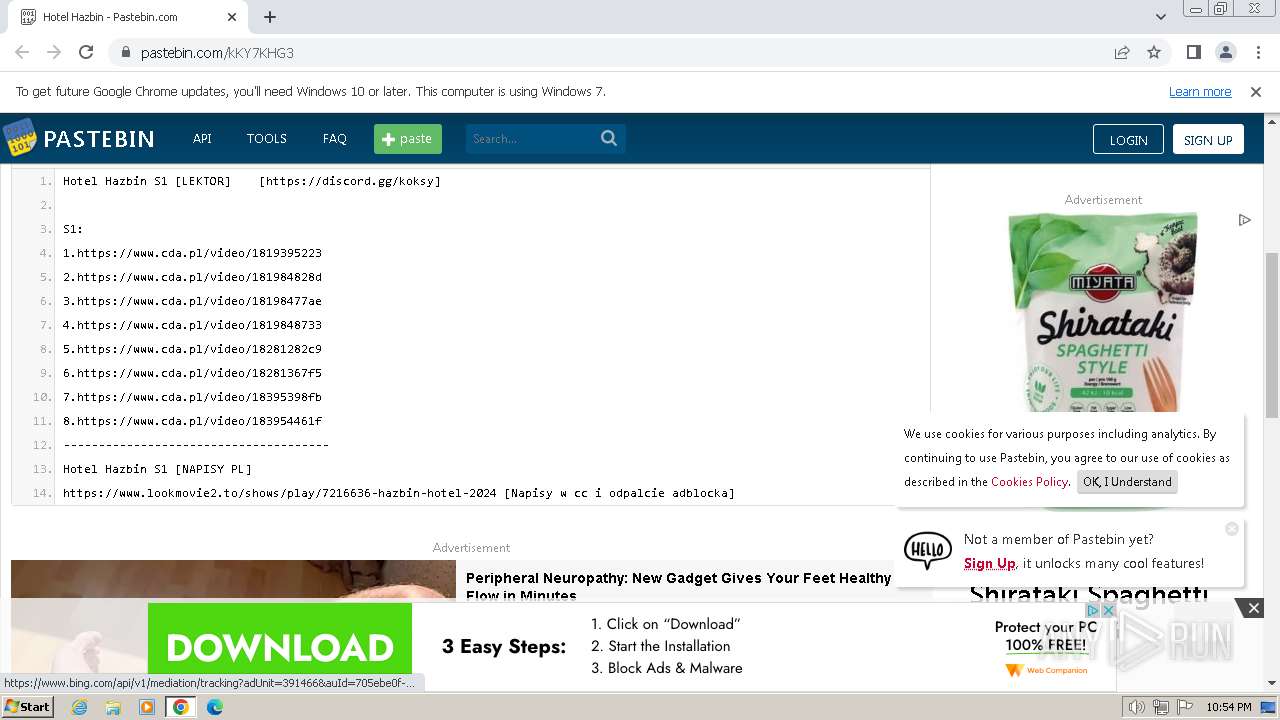1280x720 pixels.
Task: Click the cda.pl link ending 1819848733
Action: (199, 325)
